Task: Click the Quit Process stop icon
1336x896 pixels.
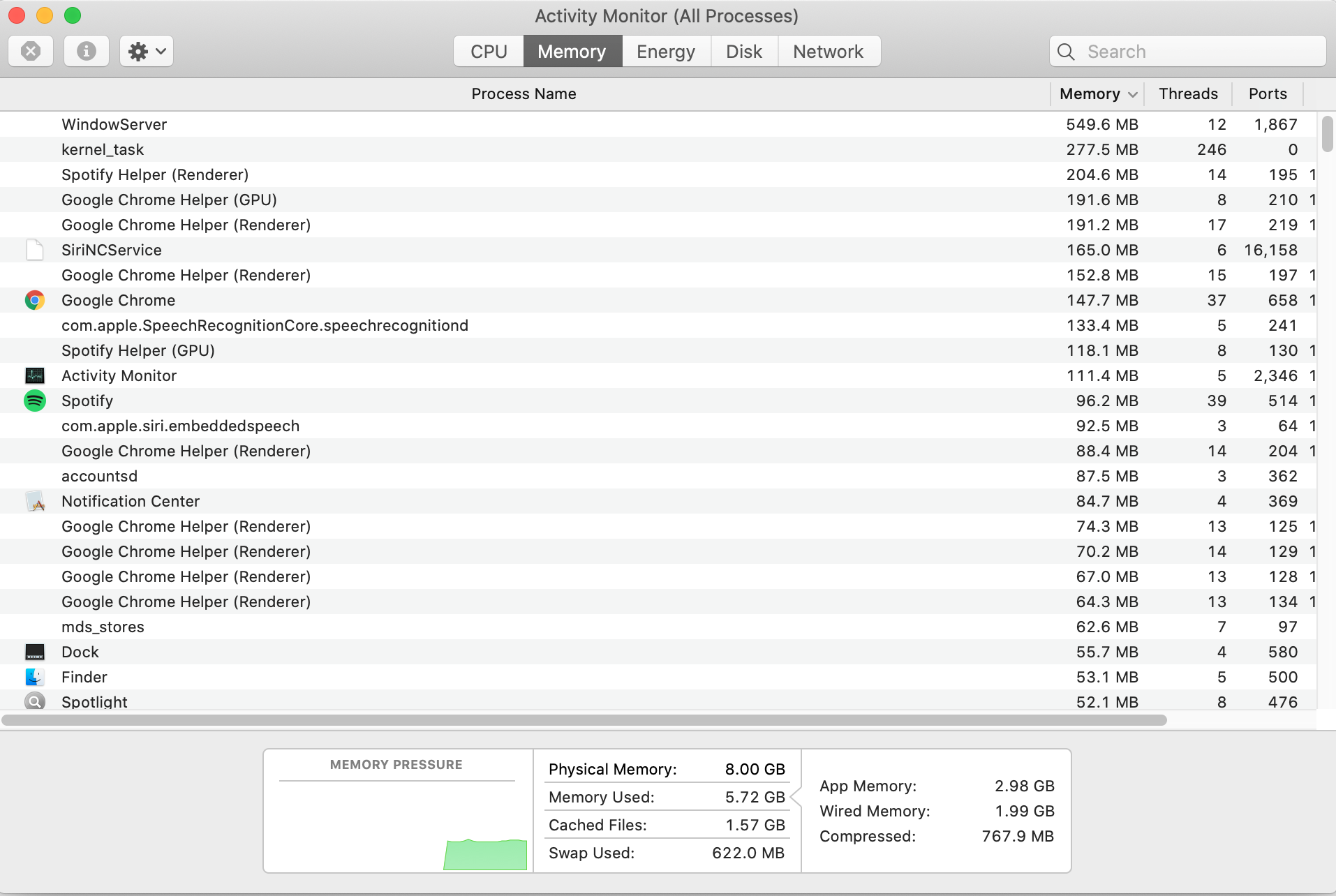Action: pyautogui.click(x=31, y=51)
